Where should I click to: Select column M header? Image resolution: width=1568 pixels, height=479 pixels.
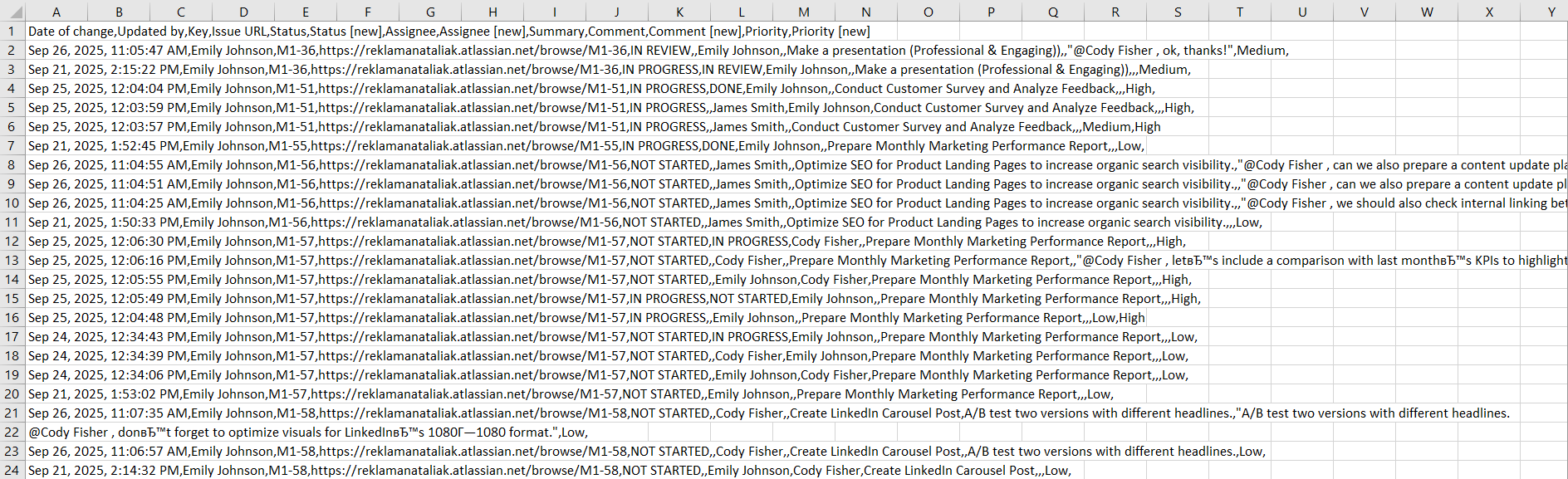click(804, 12)
